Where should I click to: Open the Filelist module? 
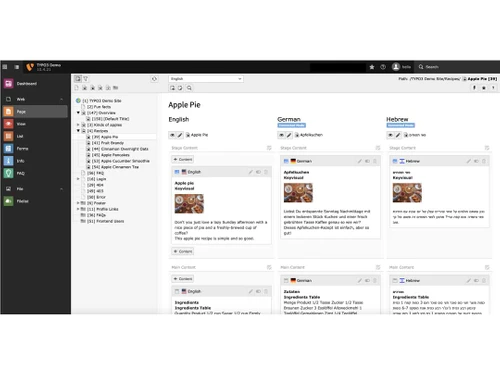coord(35,201)
